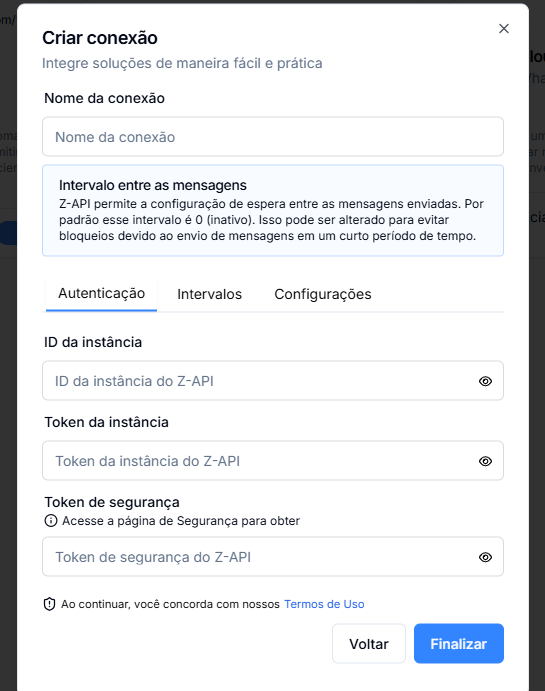
Task: Close the Criar conexão dialog
Action: pos(504,29)
